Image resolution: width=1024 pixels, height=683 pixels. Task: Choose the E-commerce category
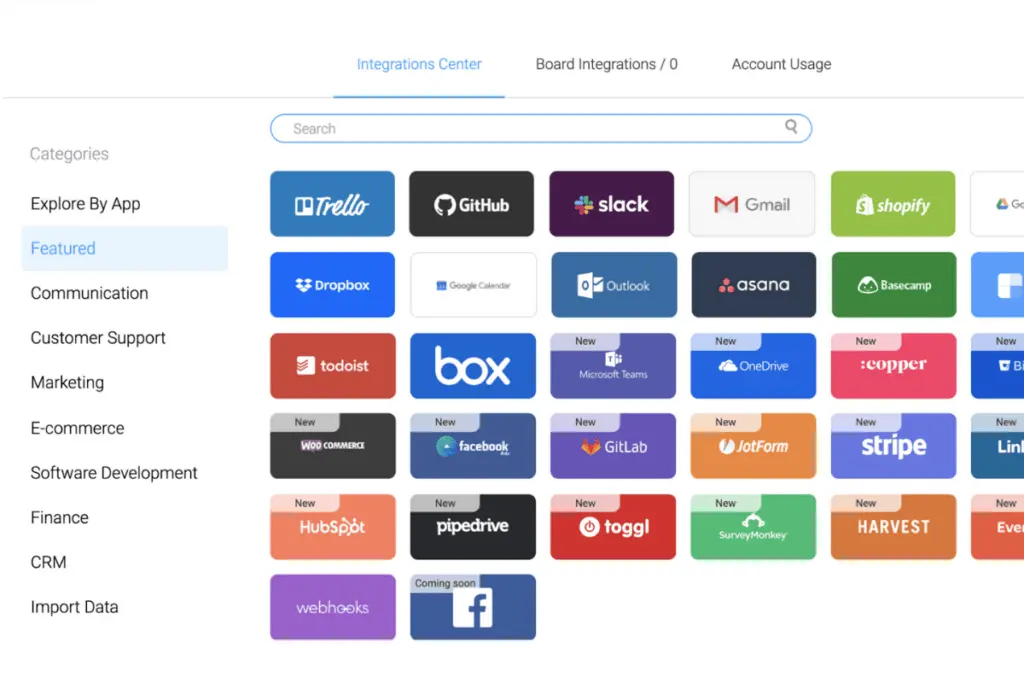[77, 428]
